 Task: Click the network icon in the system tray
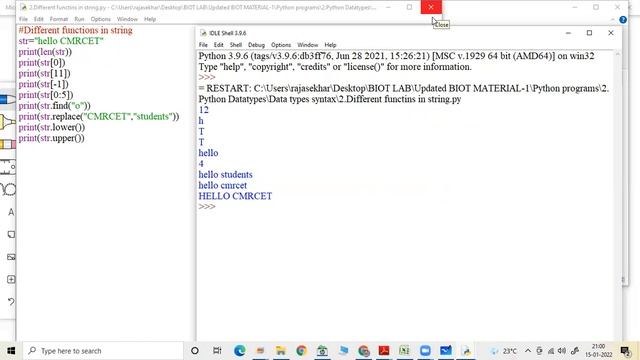click(x=551, y=351)
